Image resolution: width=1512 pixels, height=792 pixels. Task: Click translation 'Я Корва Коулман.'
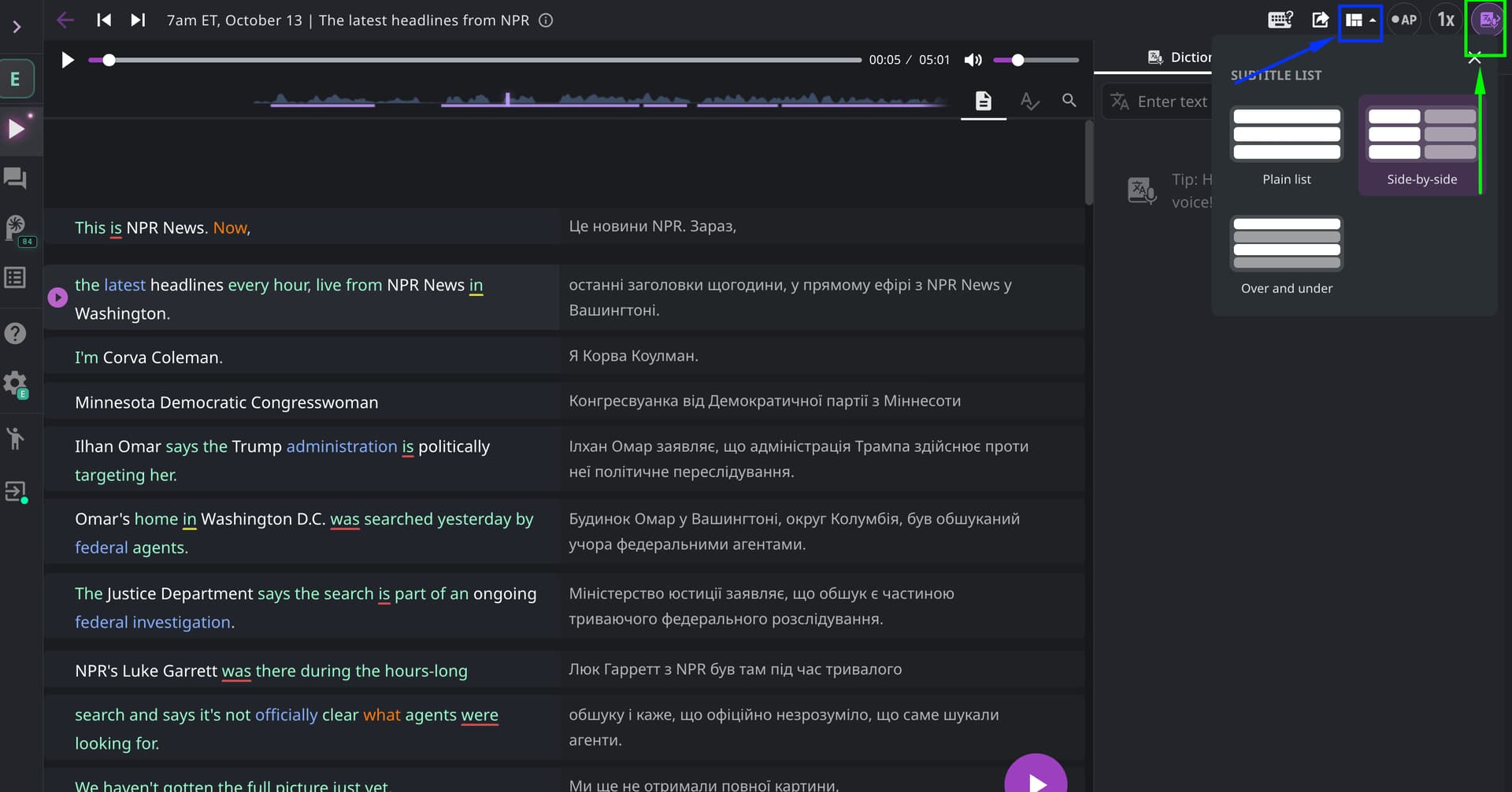click(x=633, y=356)
